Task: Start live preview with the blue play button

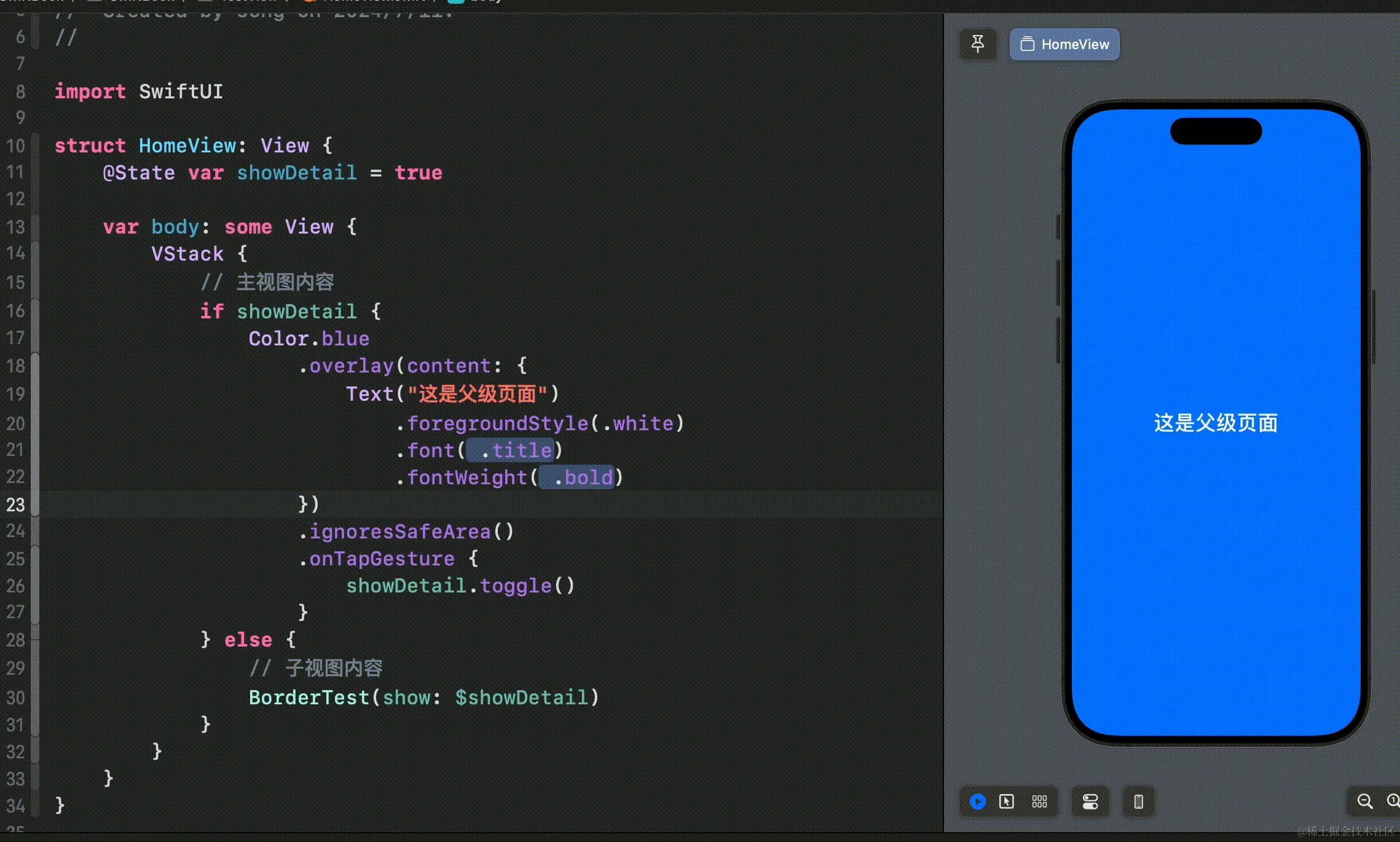Action: click(x=977, y=801)
